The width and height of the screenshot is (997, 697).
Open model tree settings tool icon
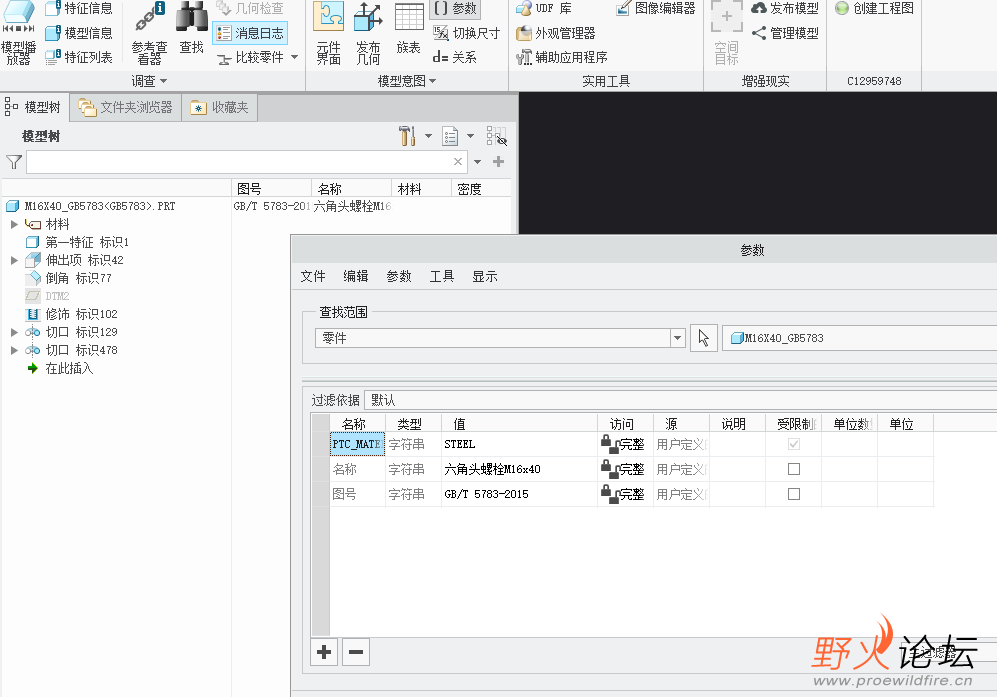coord(407,135)
